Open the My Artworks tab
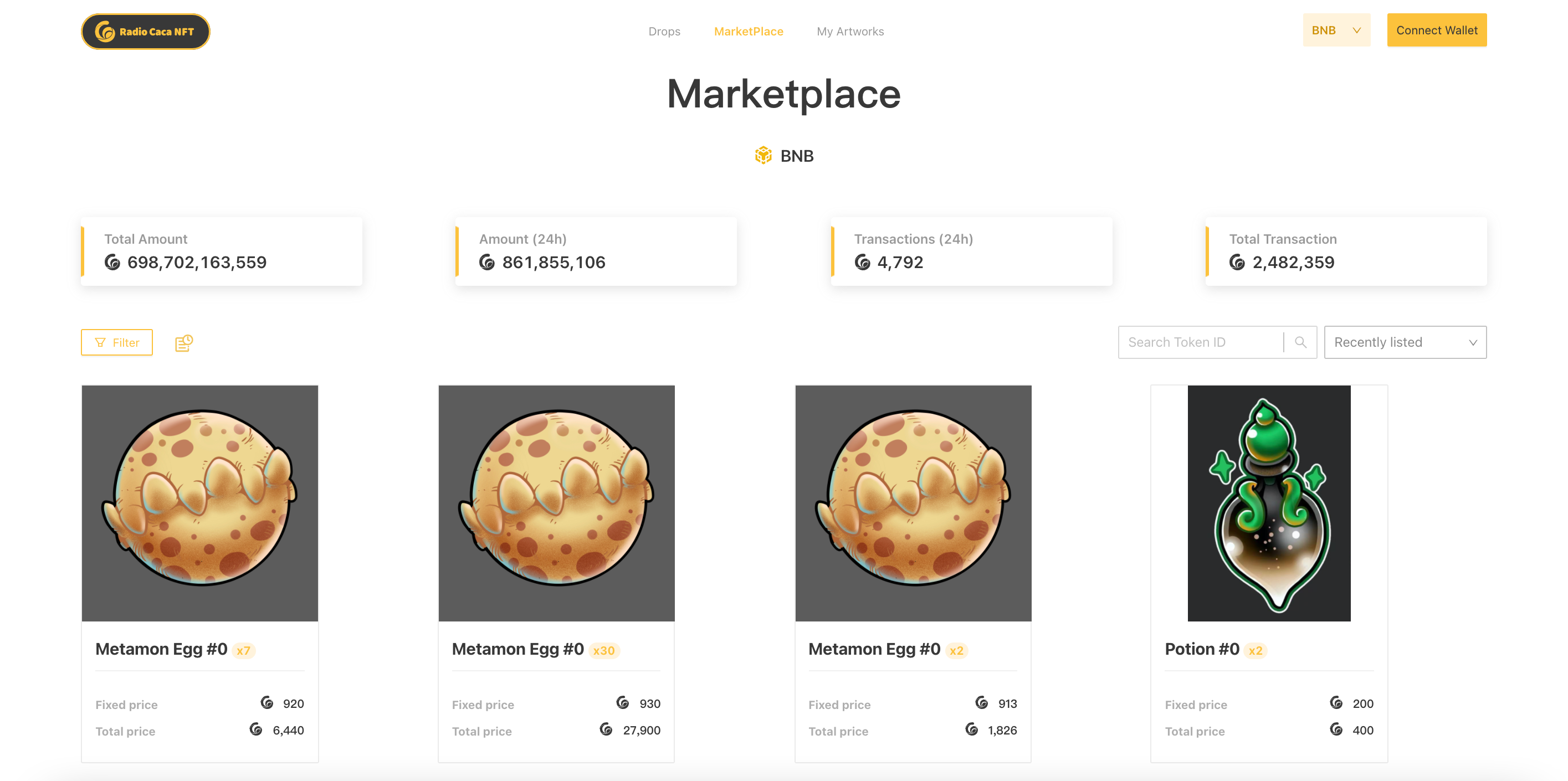Image resolution: width=1568 pixels, height=781 pixels. (x=850, y=31)
